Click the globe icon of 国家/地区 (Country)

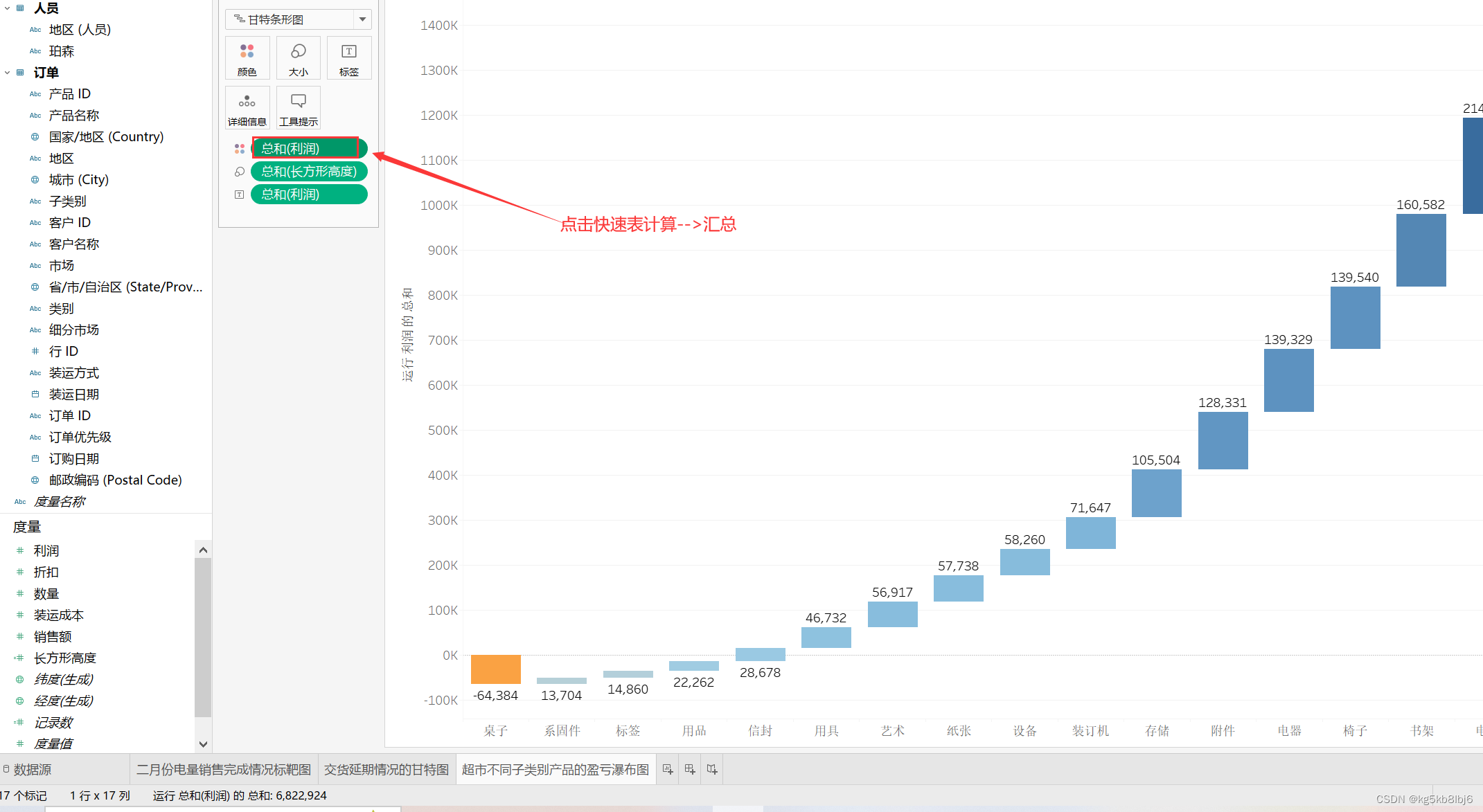35,137
